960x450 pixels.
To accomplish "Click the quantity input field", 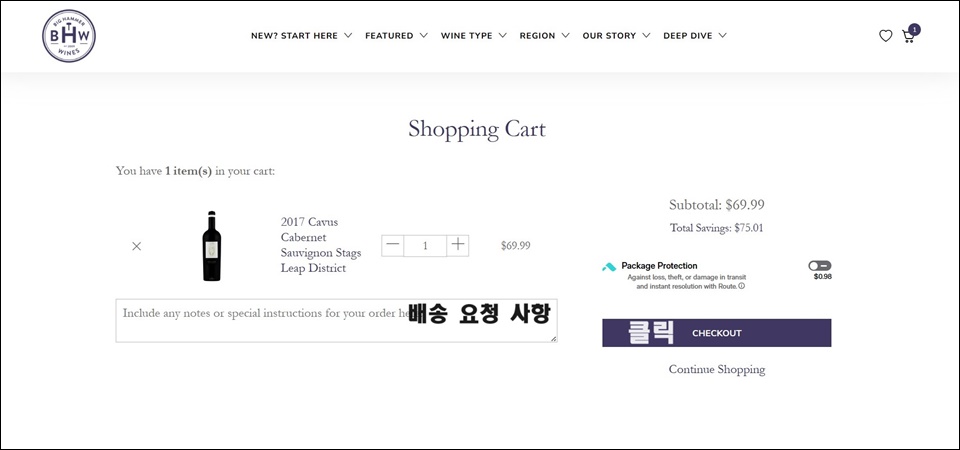I will tap(425, 246).
